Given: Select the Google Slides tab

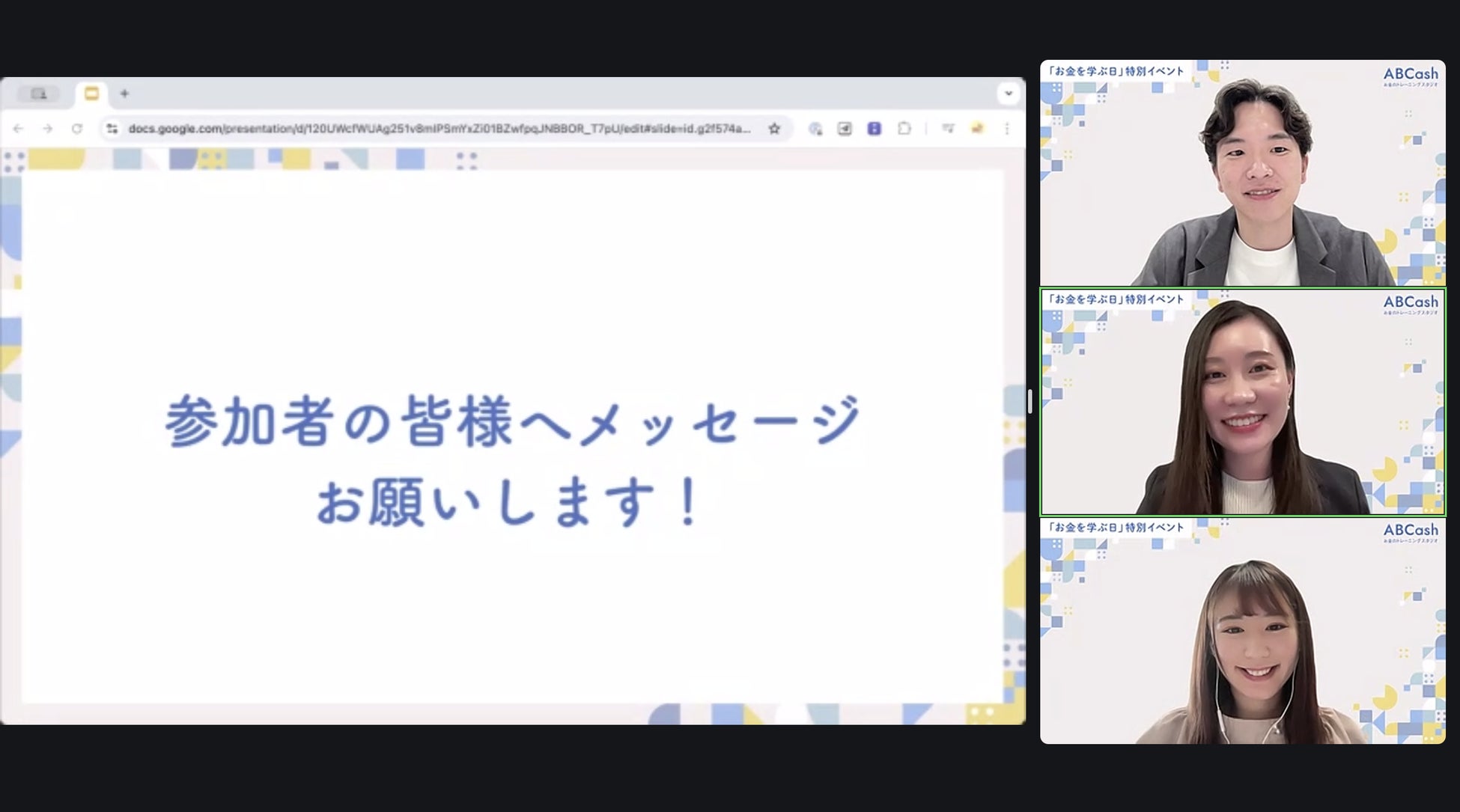Looking at the screenshot, I should pos(91,94).
